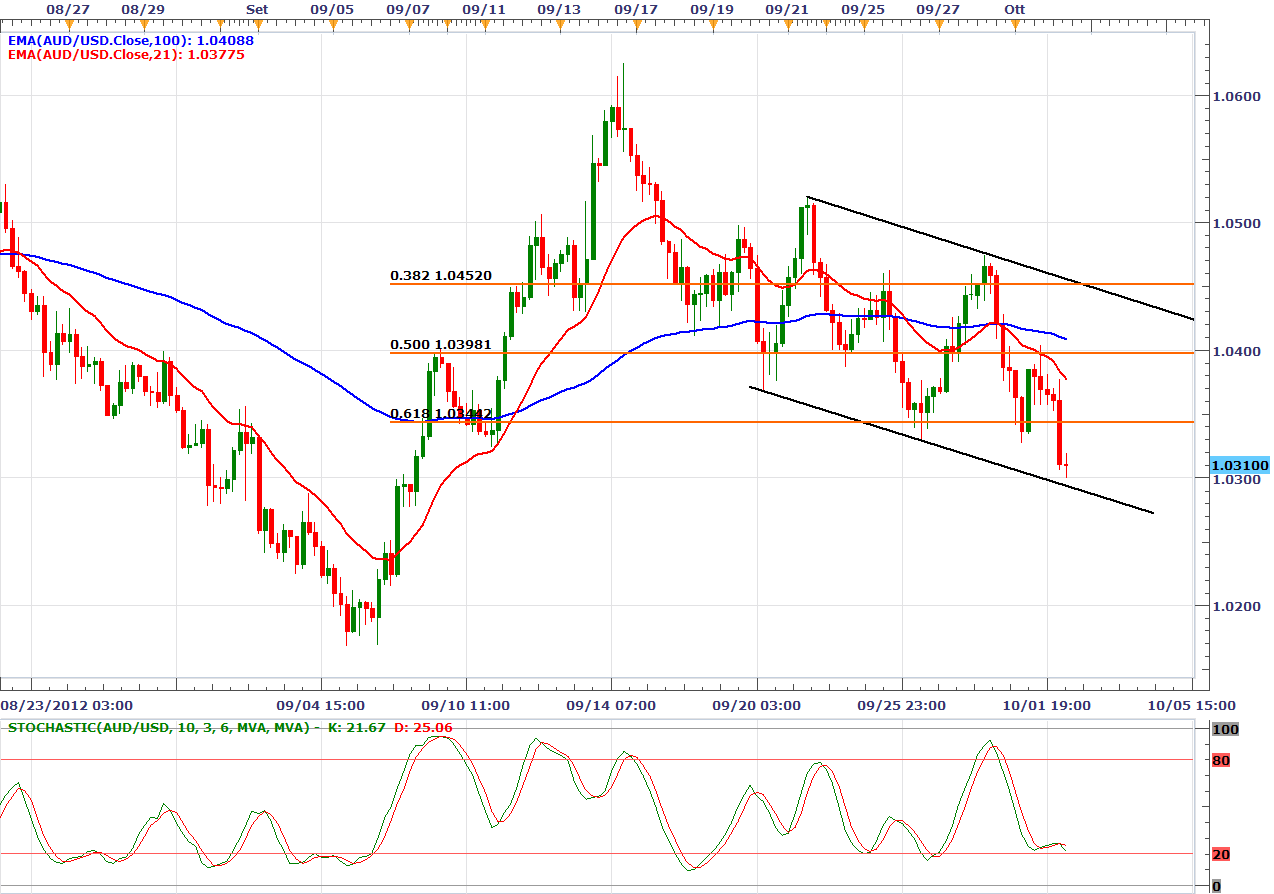Select the orange marker below Ott
Screen dimensions: 1274x894
pyautogui.click(x=1015, y=22)
